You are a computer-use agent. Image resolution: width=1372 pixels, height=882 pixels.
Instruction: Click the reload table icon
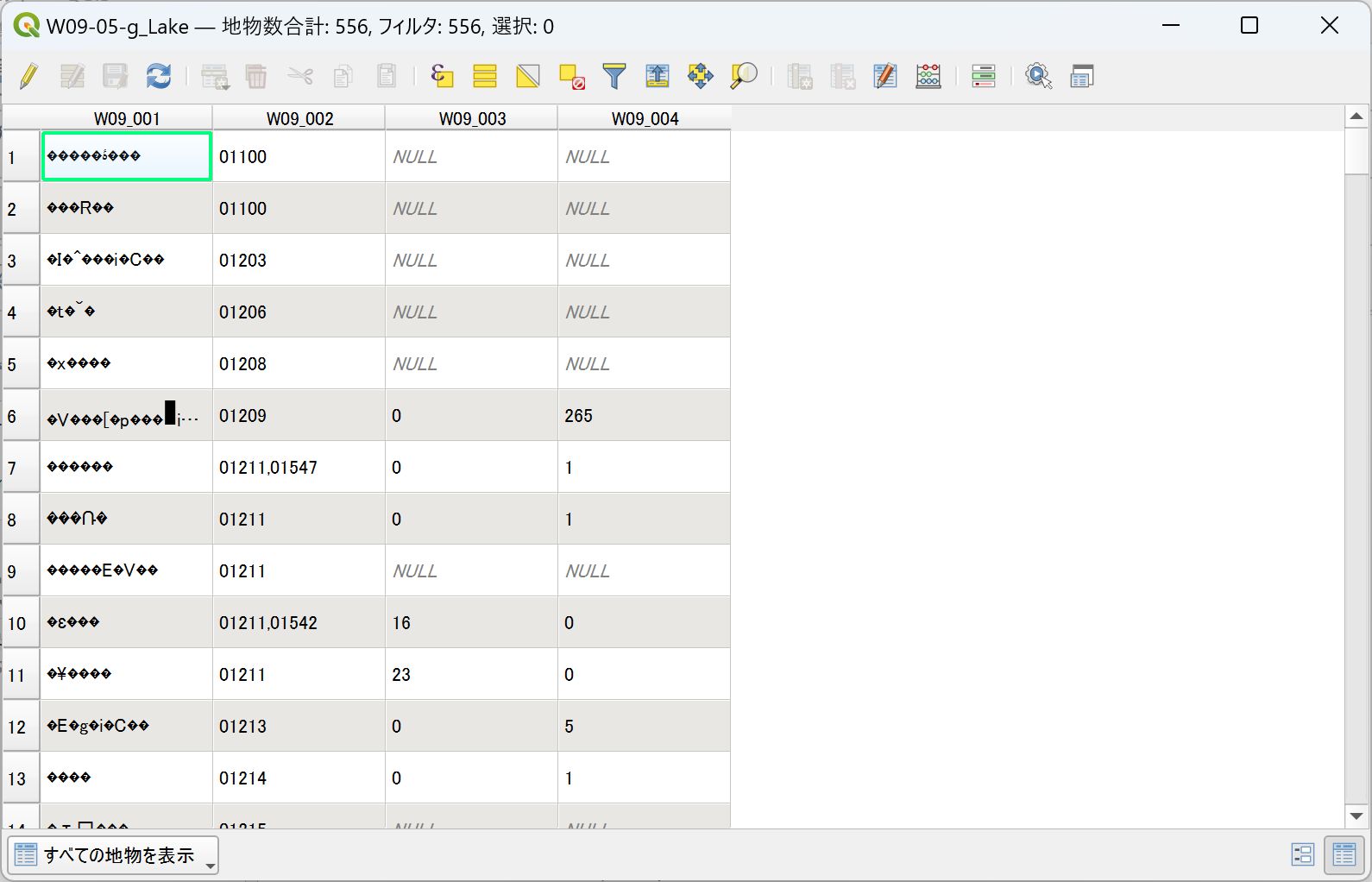point(159,76)
